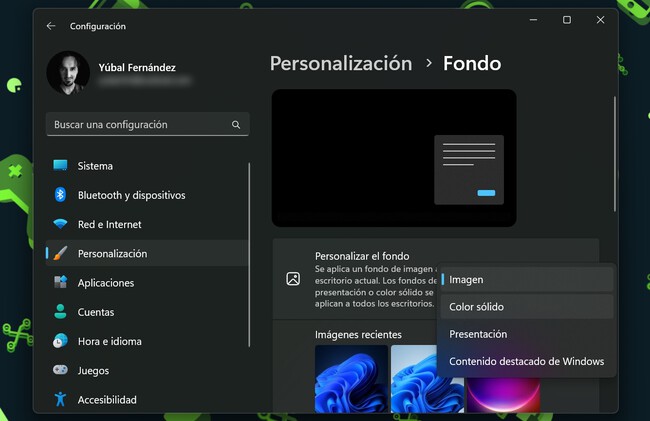The height and width of the screenshot is (421, 650).
Task: Click the Hora e idioma clock icon
Action: (x=60, y=341)
